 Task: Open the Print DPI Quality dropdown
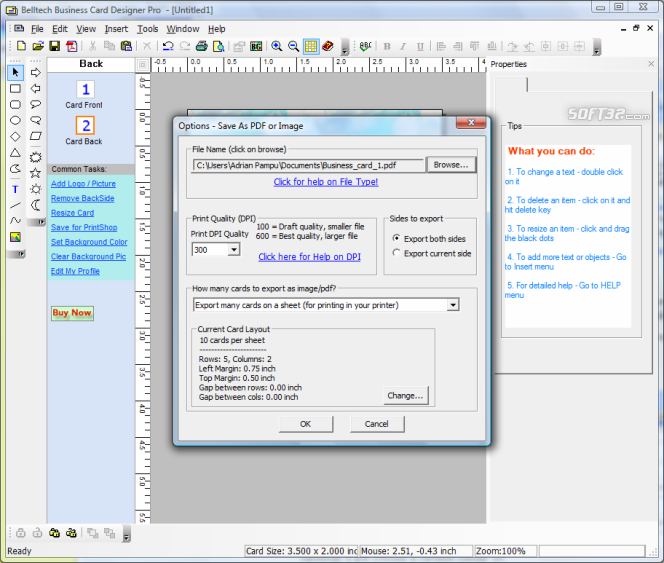(234, 250)
